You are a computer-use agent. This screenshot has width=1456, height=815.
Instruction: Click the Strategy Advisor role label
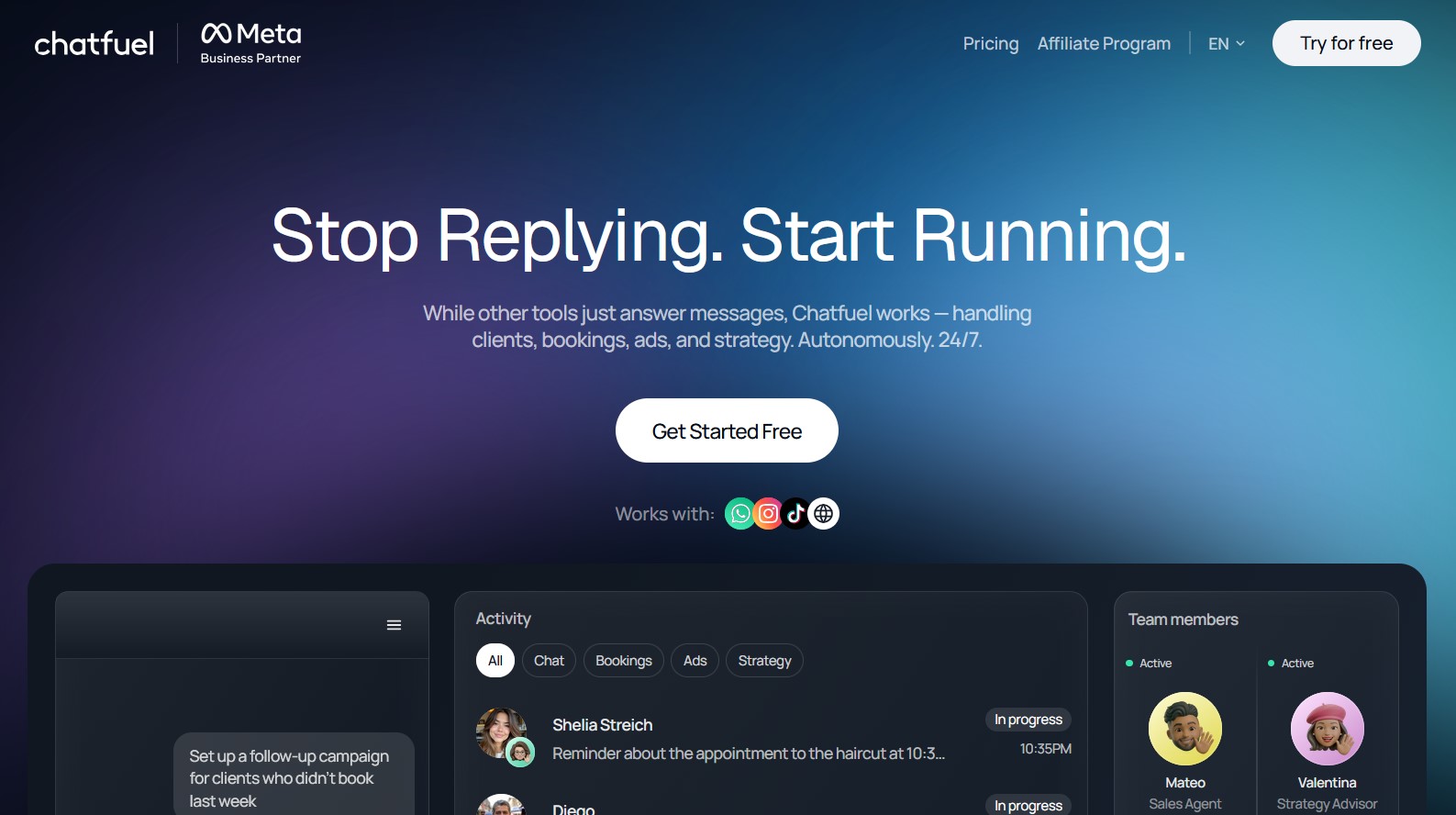pyautogui.click(x=1328, y=804)
